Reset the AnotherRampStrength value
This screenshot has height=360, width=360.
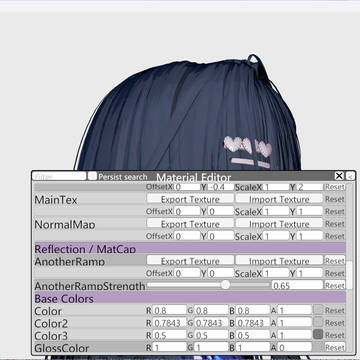coord(335,285)
